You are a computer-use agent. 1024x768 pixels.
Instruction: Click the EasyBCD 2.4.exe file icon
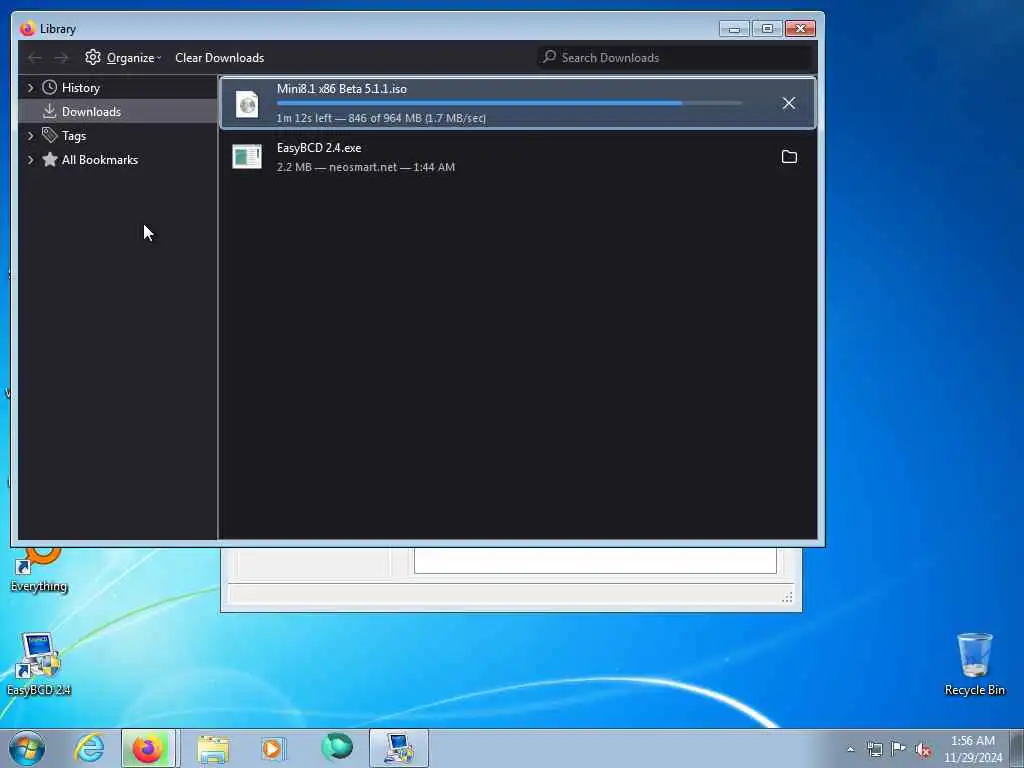247,157
